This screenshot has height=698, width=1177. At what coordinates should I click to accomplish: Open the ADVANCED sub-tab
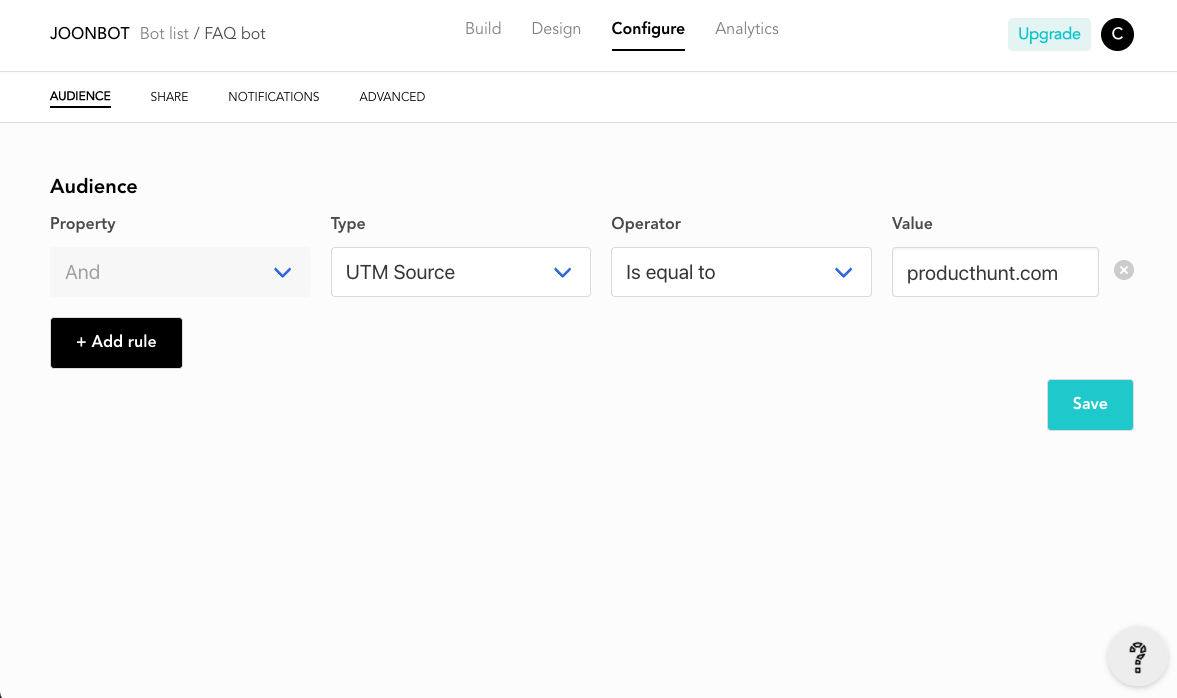tap(392, 97)
